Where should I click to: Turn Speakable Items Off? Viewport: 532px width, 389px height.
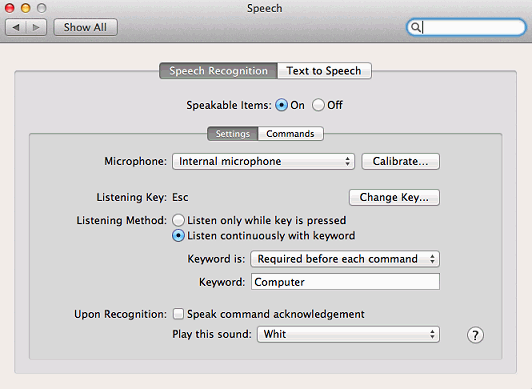click(x=318, y=105)
